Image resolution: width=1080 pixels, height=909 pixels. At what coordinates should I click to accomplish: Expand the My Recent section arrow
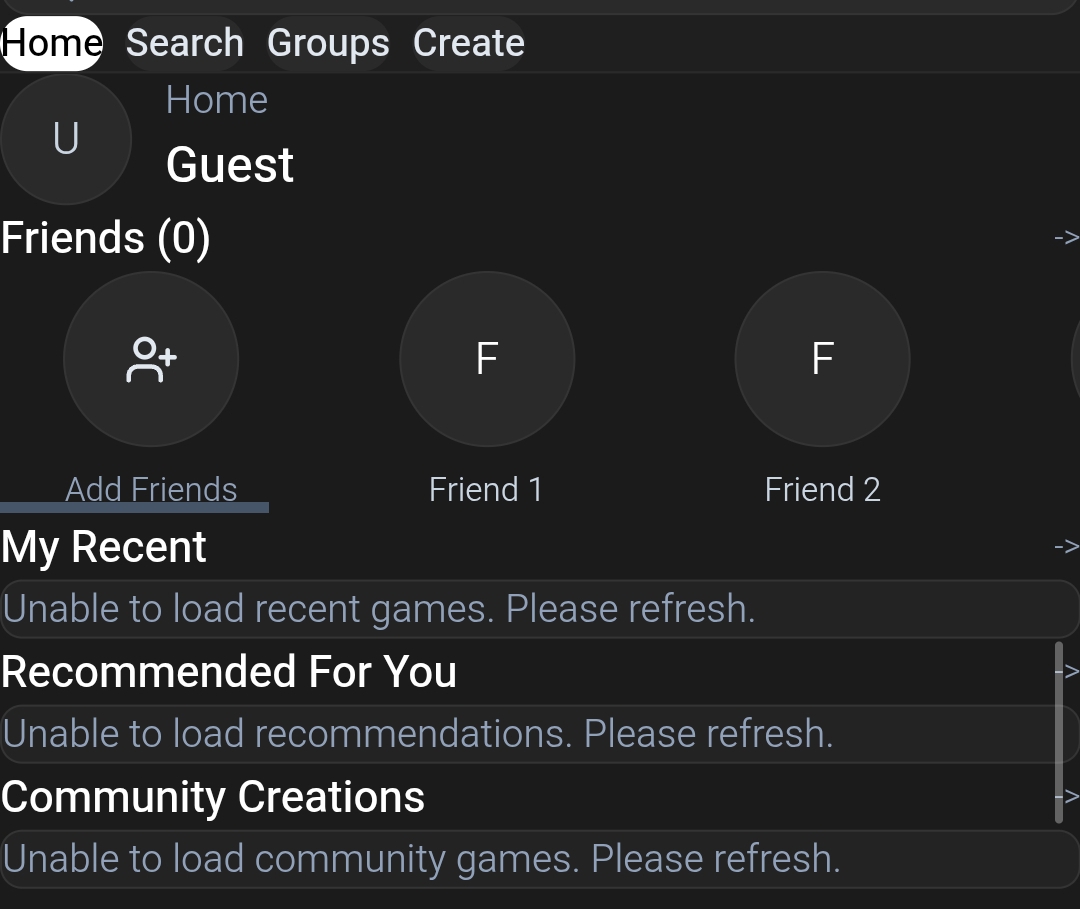click(1066, 546)
